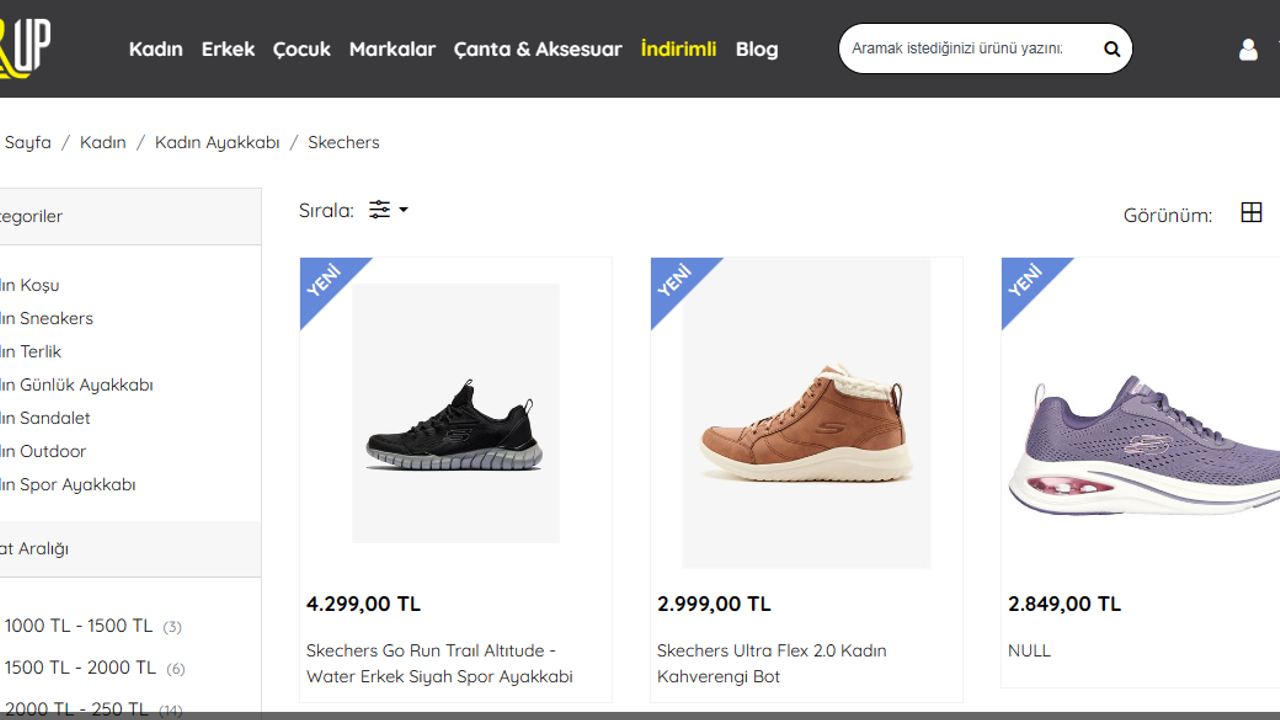The image size is (1280, 720).
Task: Go to the Blog page
Action: (x=757, y=49)
